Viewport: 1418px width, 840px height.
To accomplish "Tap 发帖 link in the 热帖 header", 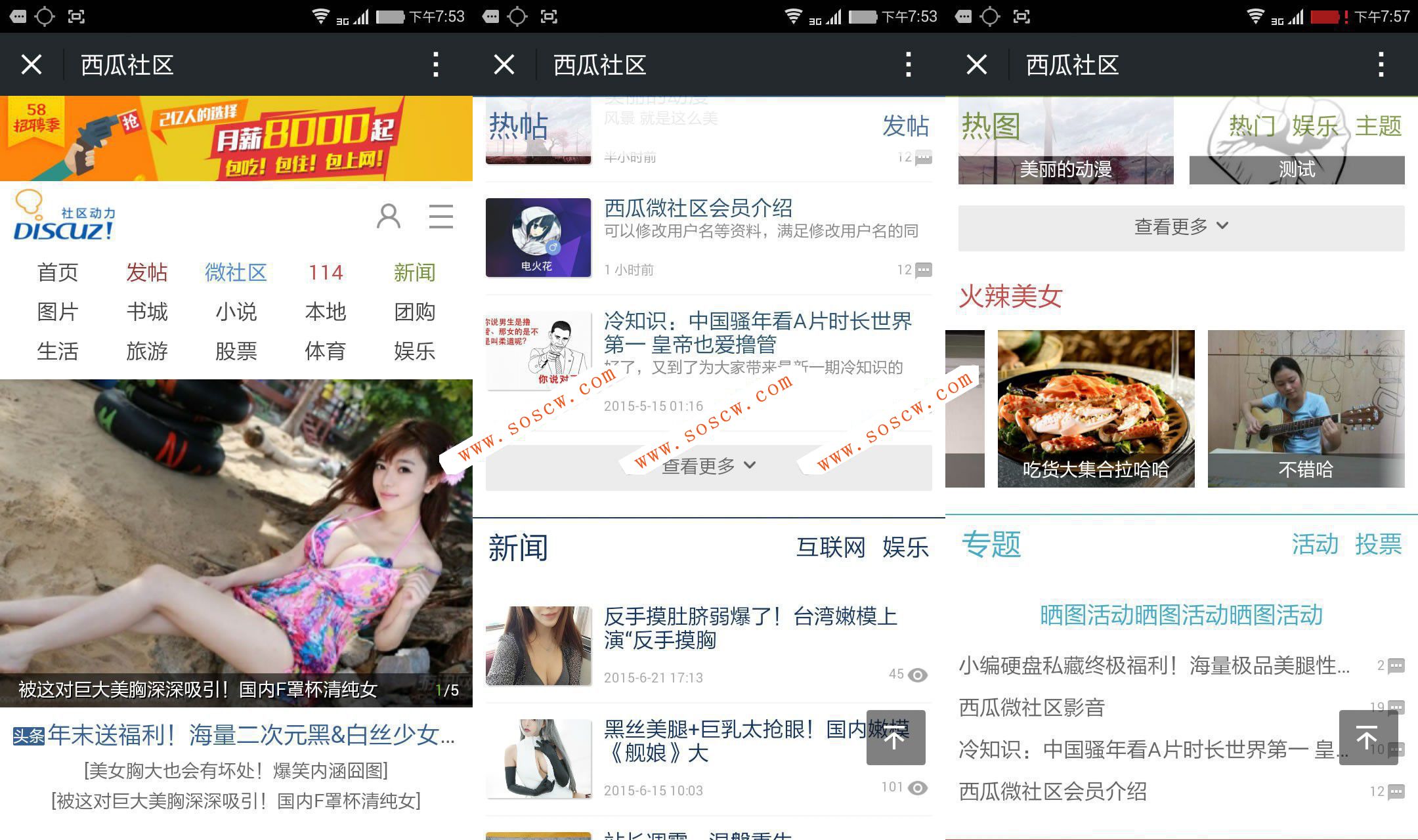I will (x=906, y=125).
